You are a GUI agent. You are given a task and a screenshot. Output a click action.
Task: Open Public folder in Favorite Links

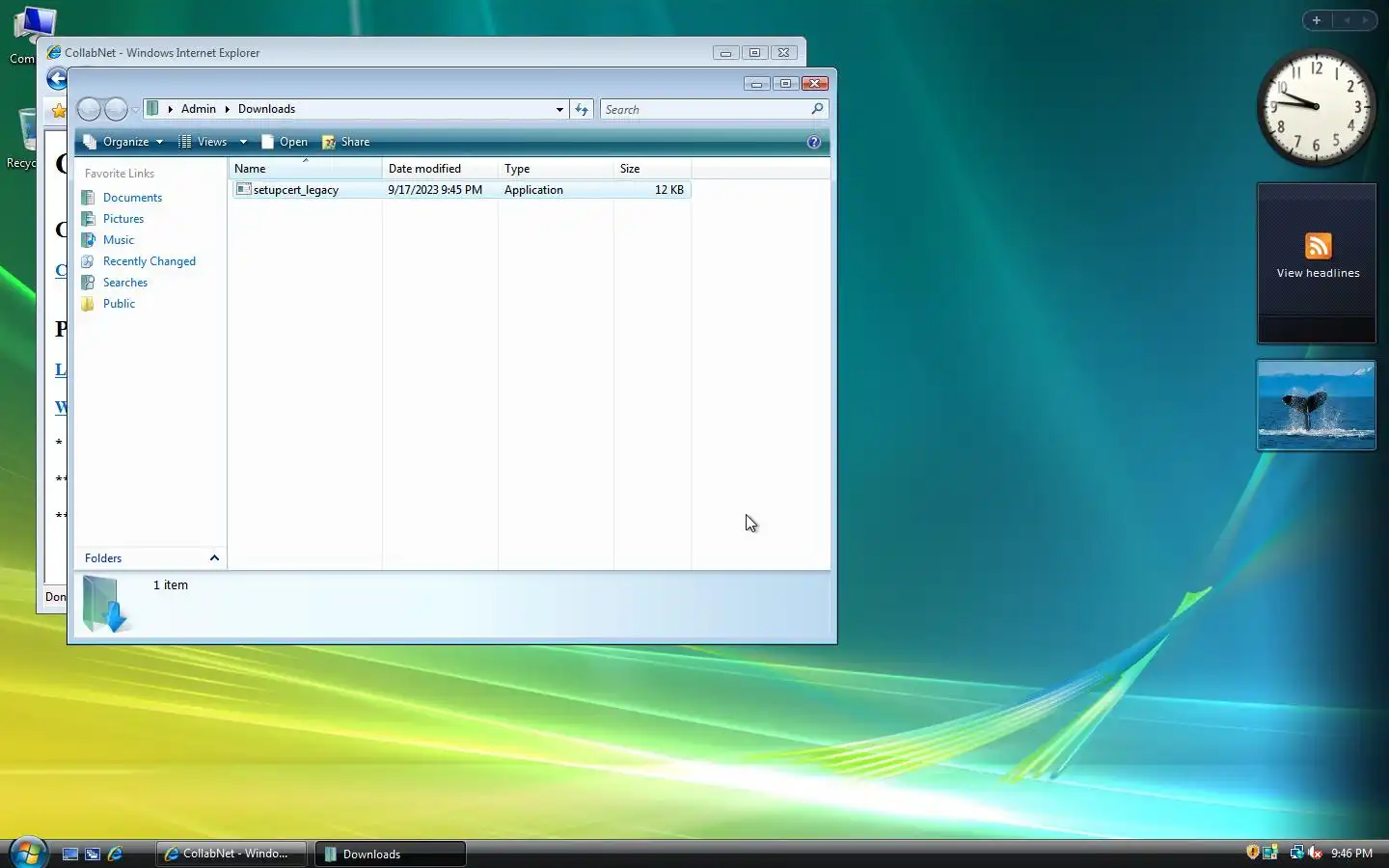[119, 304]
